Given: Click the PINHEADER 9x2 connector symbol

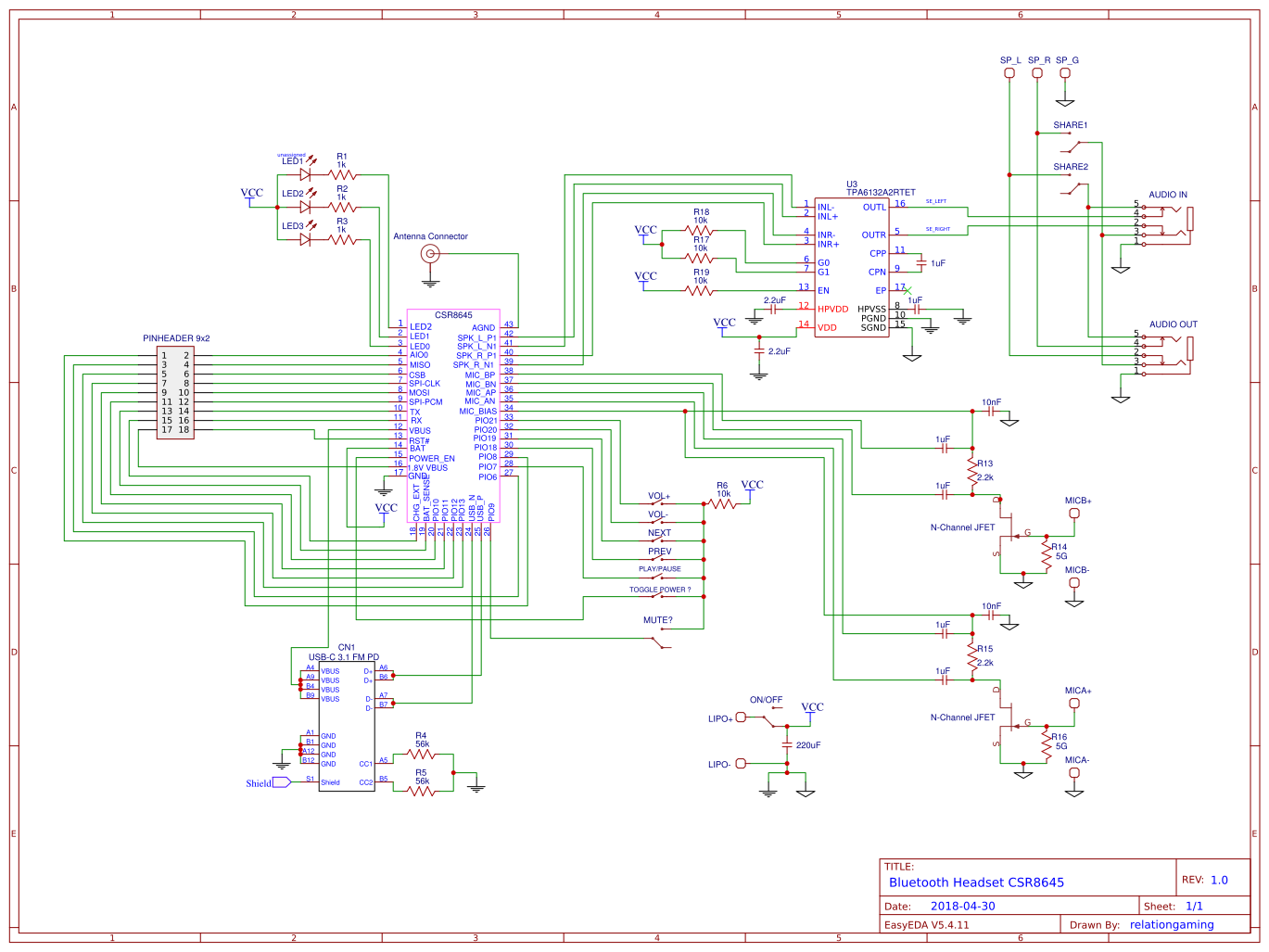Looking at the screenshot, I should [176, 389].
